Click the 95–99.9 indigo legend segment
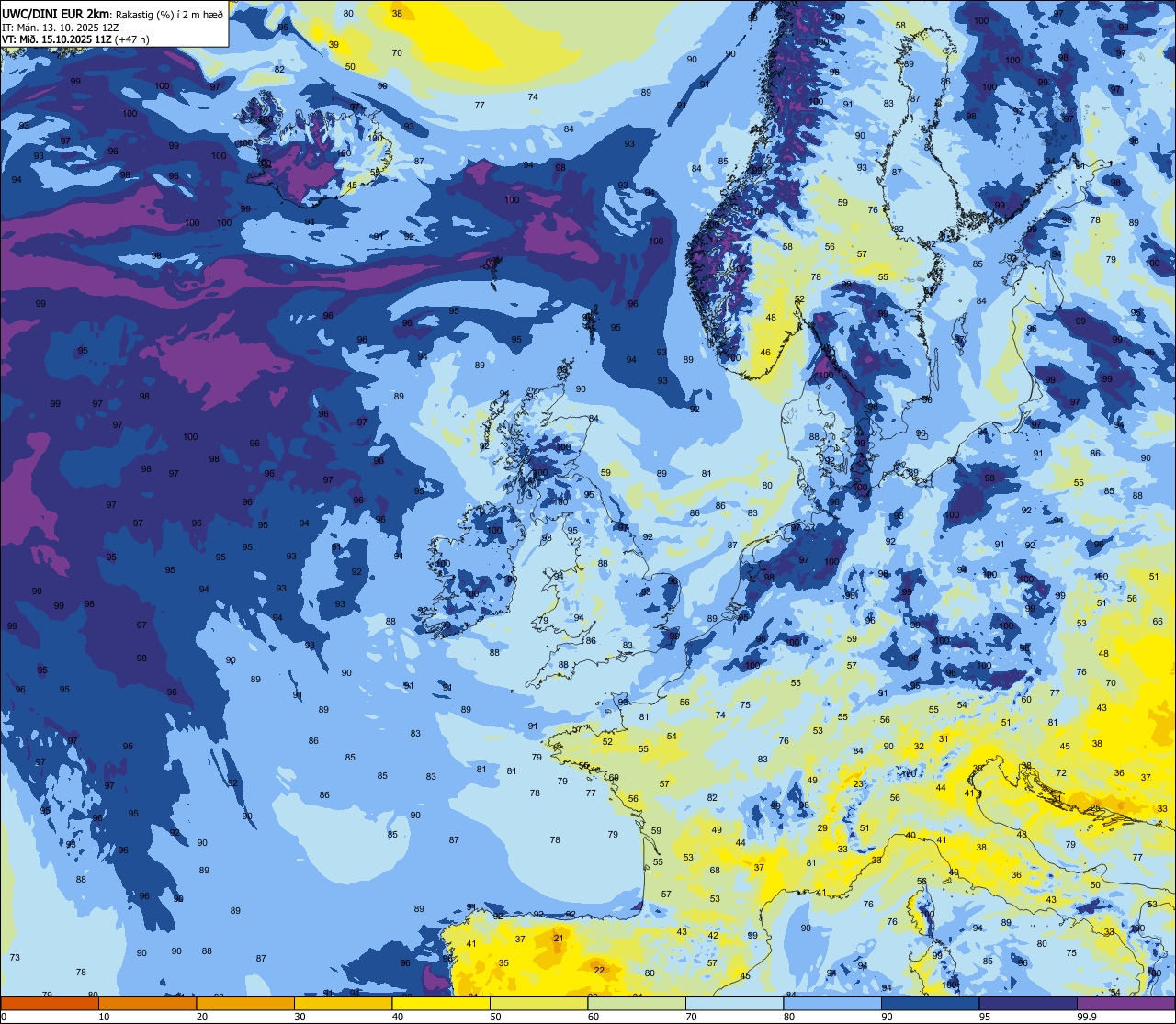The image size is (1176, 1024). coord(1028,1003)
